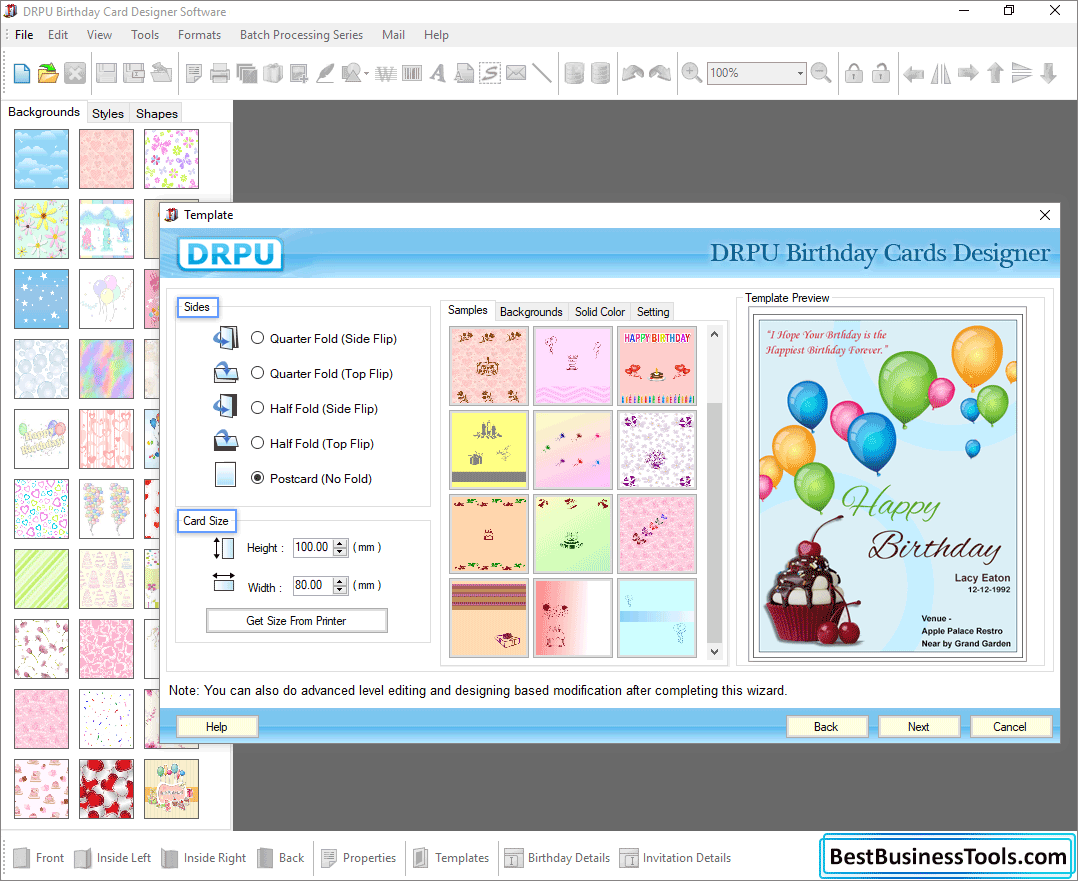Click the Help button in Template dialog

pyautogui.click(x=217, y=727)
